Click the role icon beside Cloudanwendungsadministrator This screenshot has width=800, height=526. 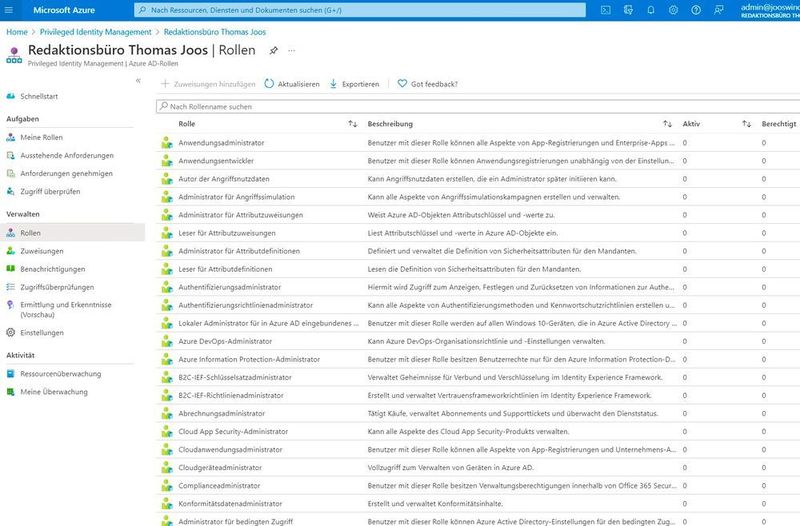click(x=167, y=449)
